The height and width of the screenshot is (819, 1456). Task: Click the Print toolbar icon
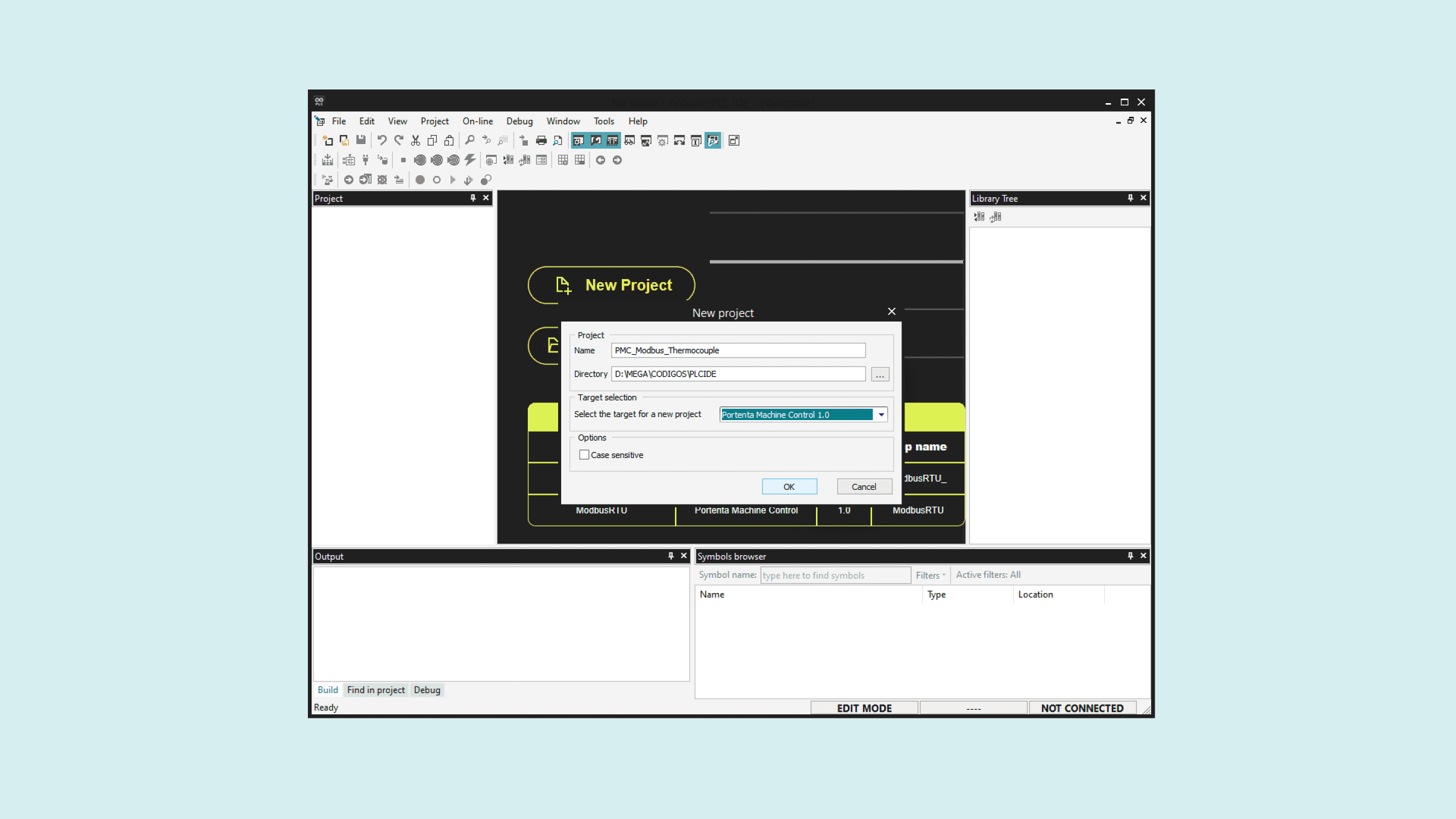pyautogui.click(x=541, y=141)
